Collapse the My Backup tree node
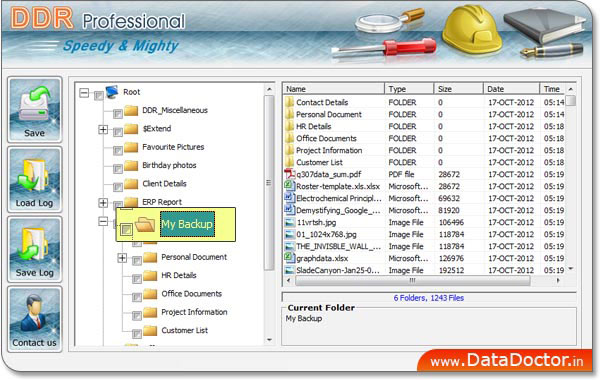 pyautogui.click(x=103, y=221)
